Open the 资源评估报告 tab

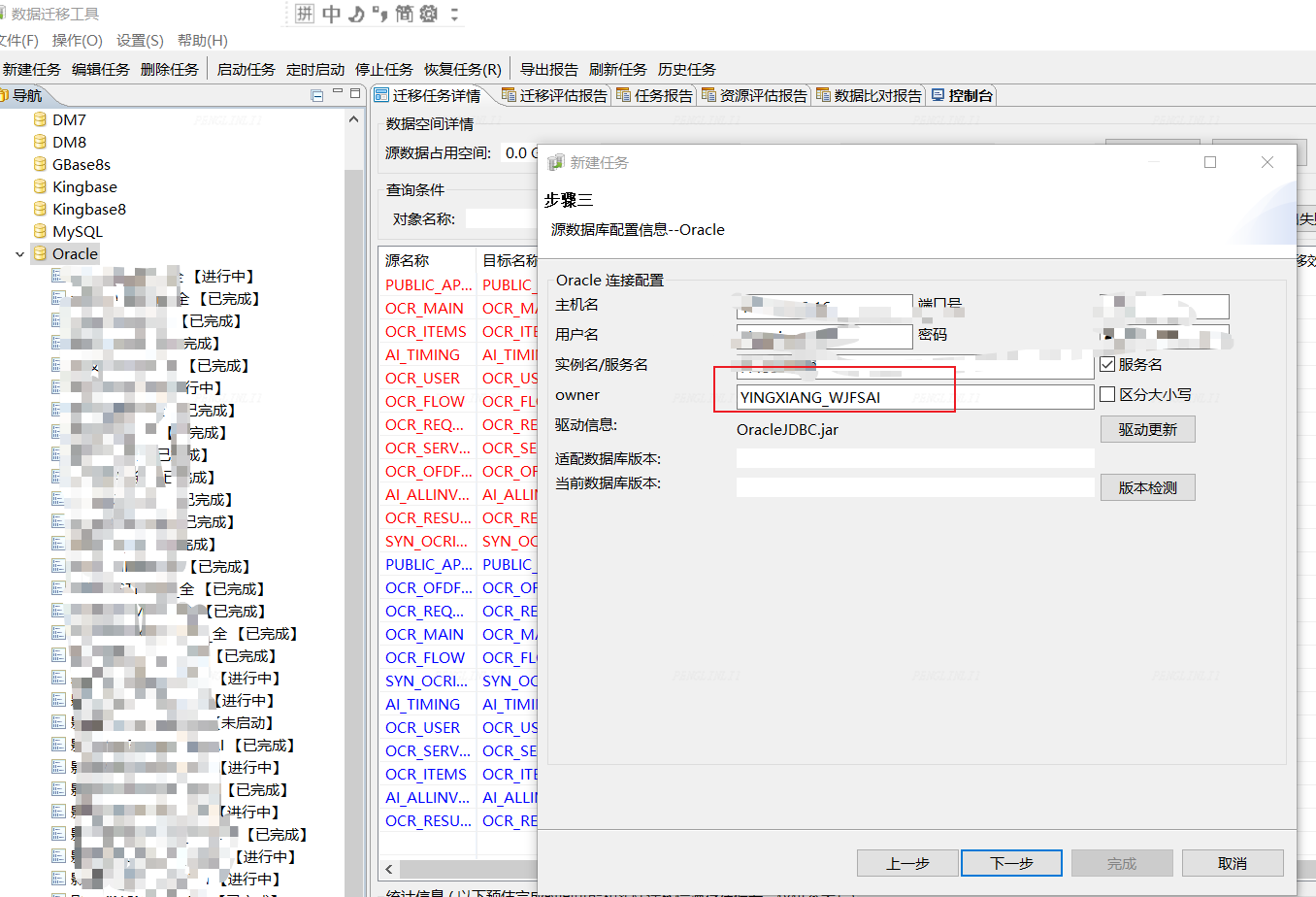point(755,95)
